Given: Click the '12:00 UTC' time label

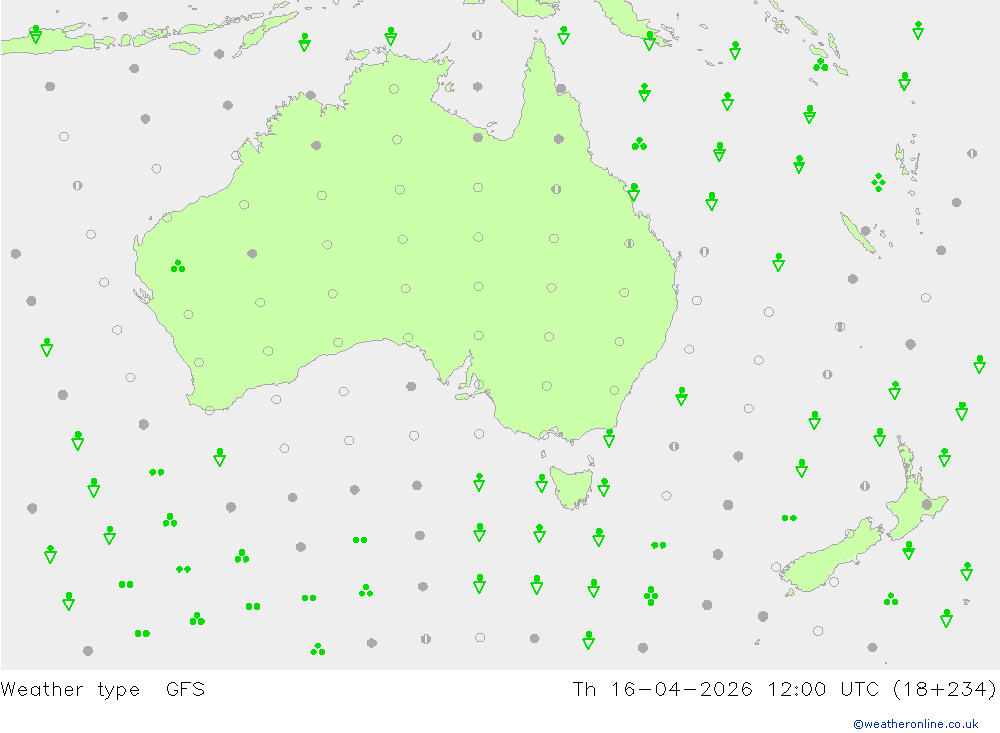Looking at the screenshot, I should (x=823, y=690).
